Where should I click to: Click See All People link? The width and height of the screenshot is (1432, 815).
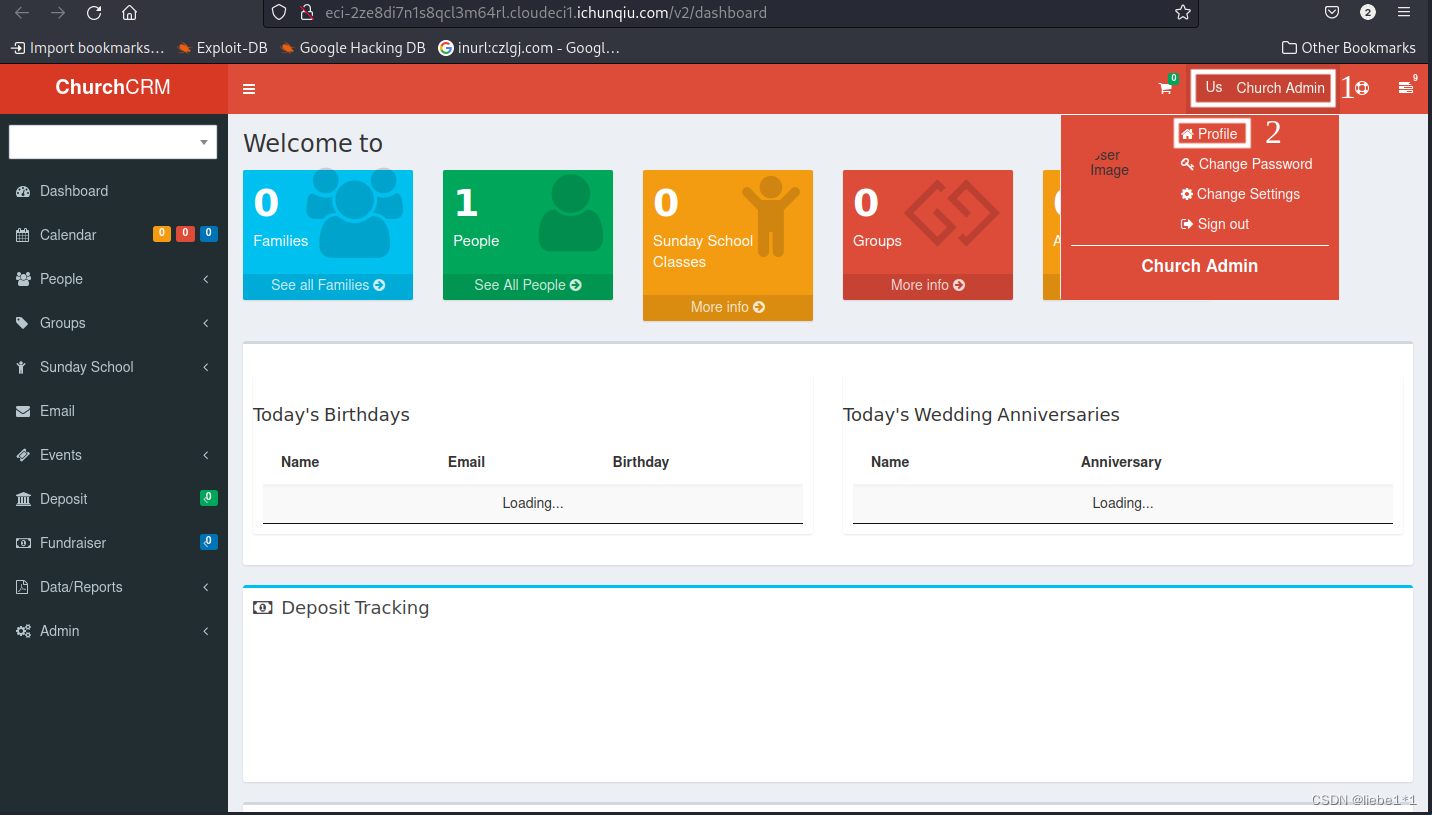(x=528, y=285)
